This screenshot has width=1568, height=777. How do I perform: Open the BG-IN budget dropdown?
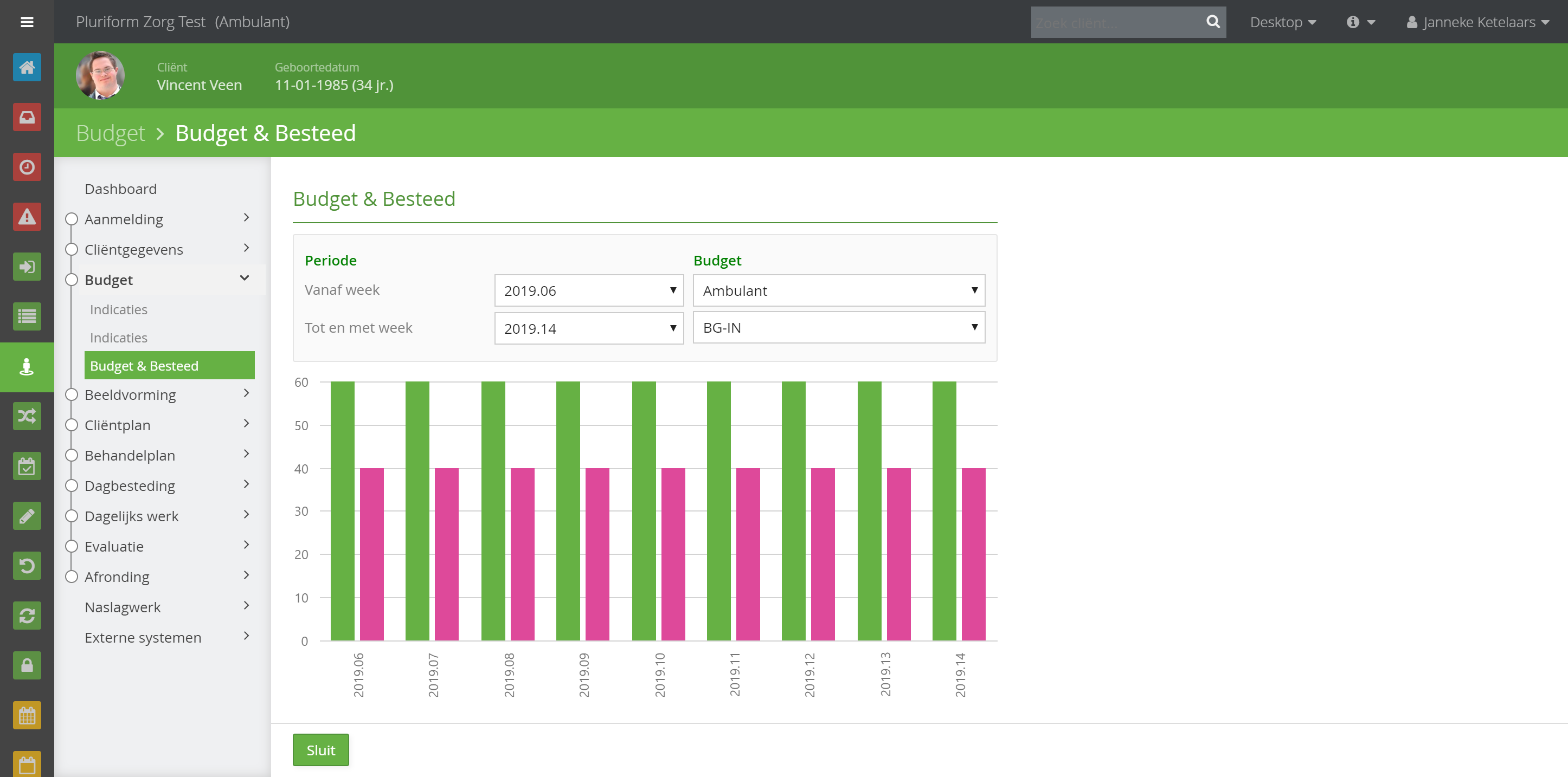[x=839, y=327]
